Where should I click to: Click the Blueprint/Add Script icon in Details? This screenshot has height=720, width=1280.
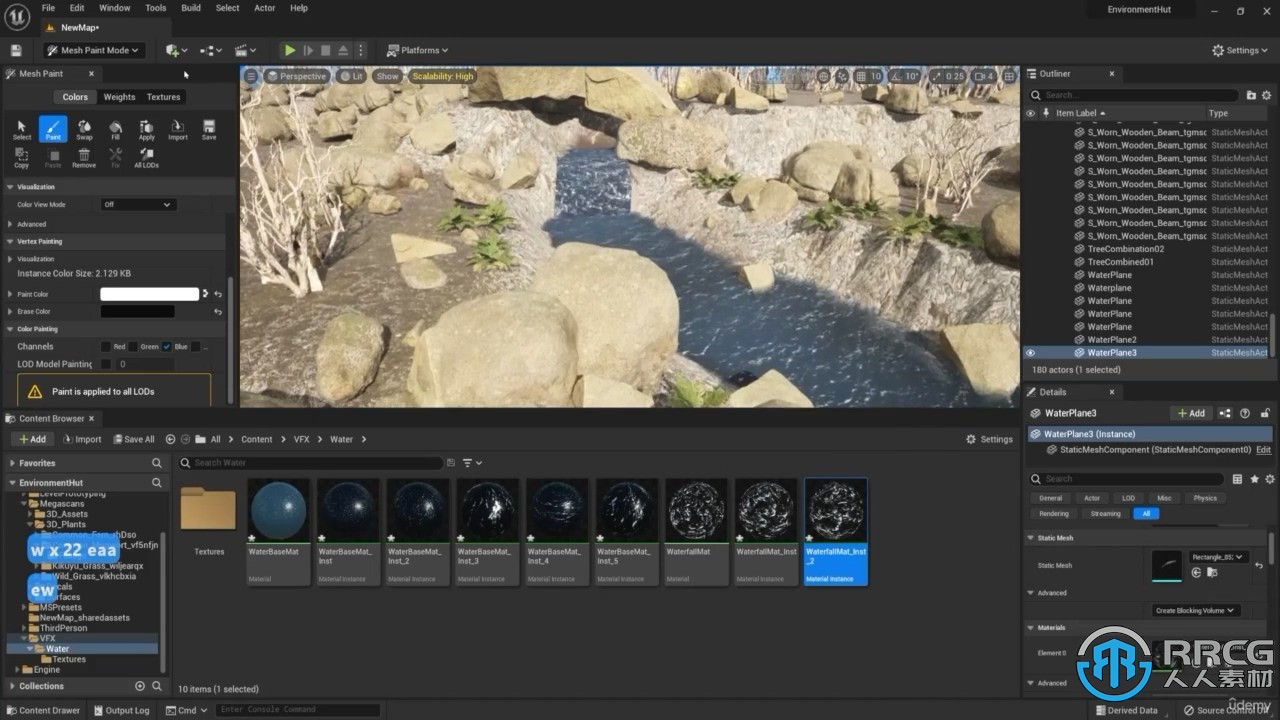click(1225, 413)
